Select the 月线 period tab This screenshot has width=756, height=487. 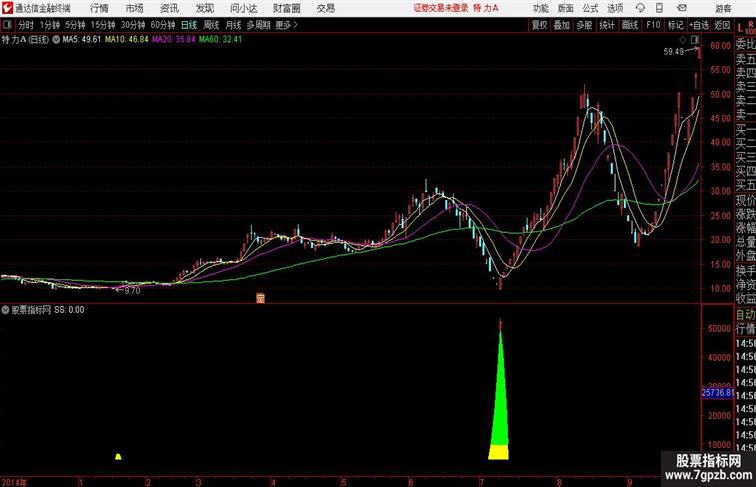(x=233, y=25)
